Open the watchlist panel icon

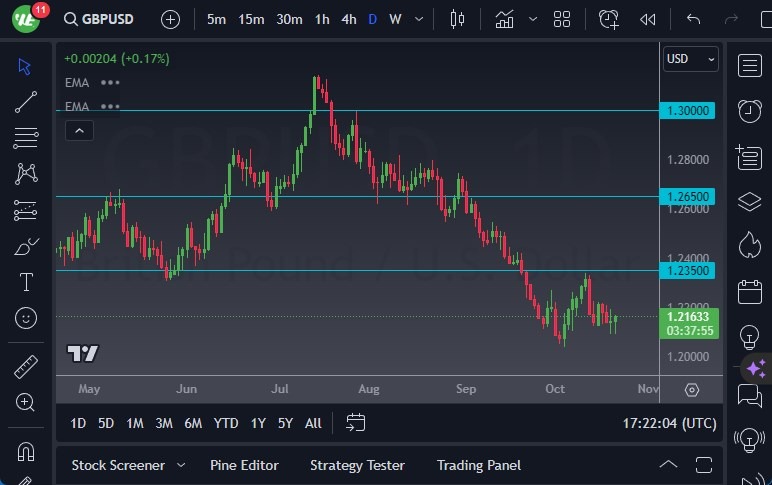[749, 65]
